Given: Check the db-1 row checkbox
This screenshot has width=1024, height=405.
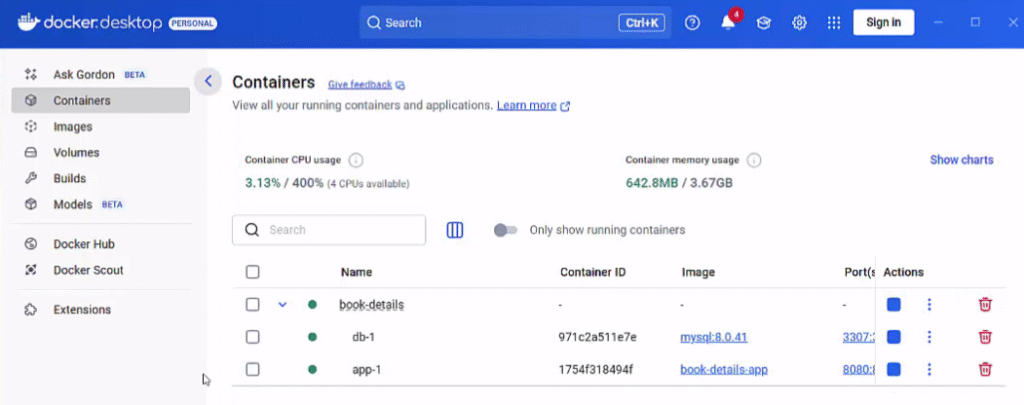Looking at the screenshot, I should click(253, 337).
